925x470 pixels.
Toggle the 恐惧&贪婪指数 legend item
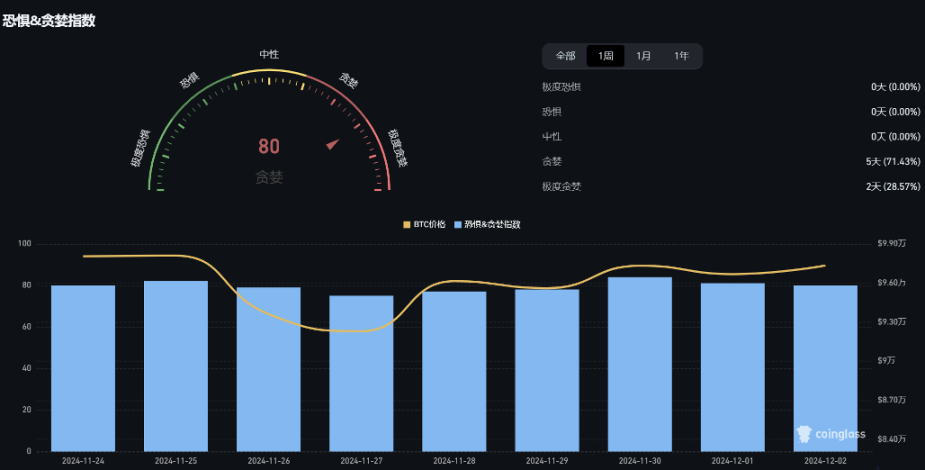pos(487,224)
